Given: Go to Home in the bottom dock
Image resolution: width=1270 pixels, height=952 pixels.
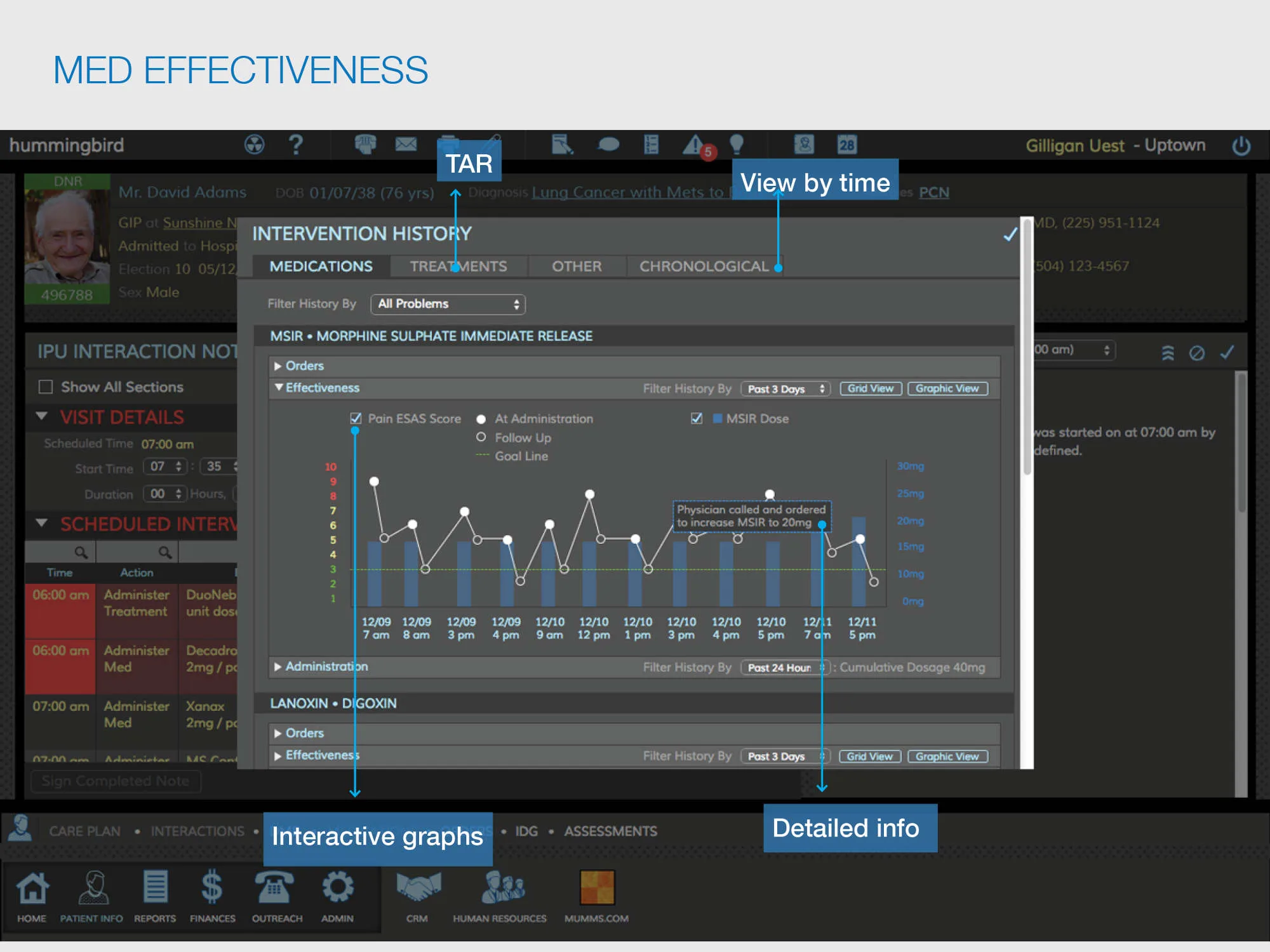Looking at the screenshot, I should click(32, 896).
